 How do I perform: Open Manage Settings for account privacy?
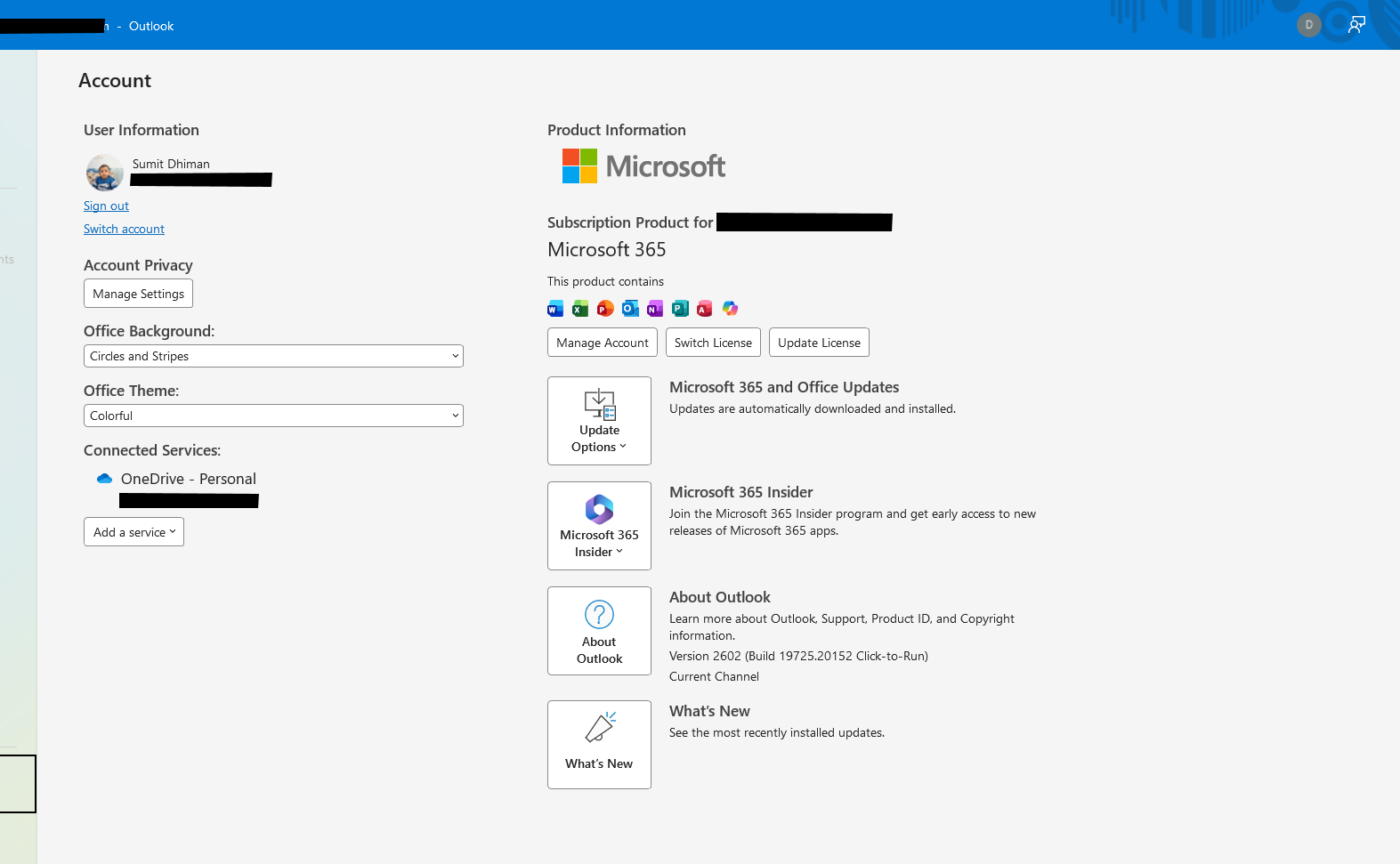click(x=138, y=294)
